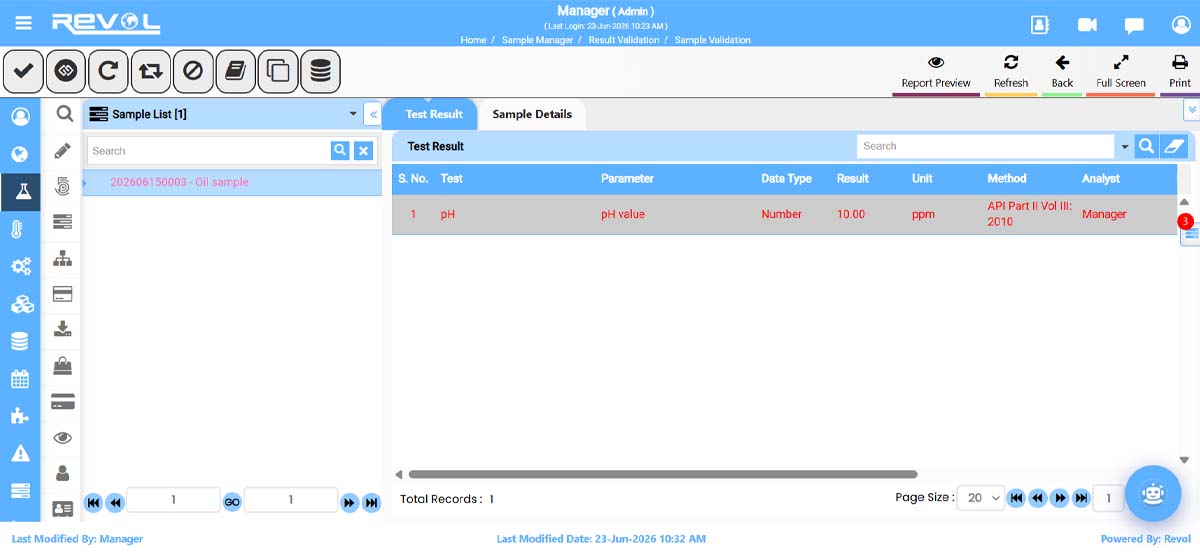Jump to first page in sample list pager
Viewport: 1200px width, 552px height.
click(x=93, y=503)
